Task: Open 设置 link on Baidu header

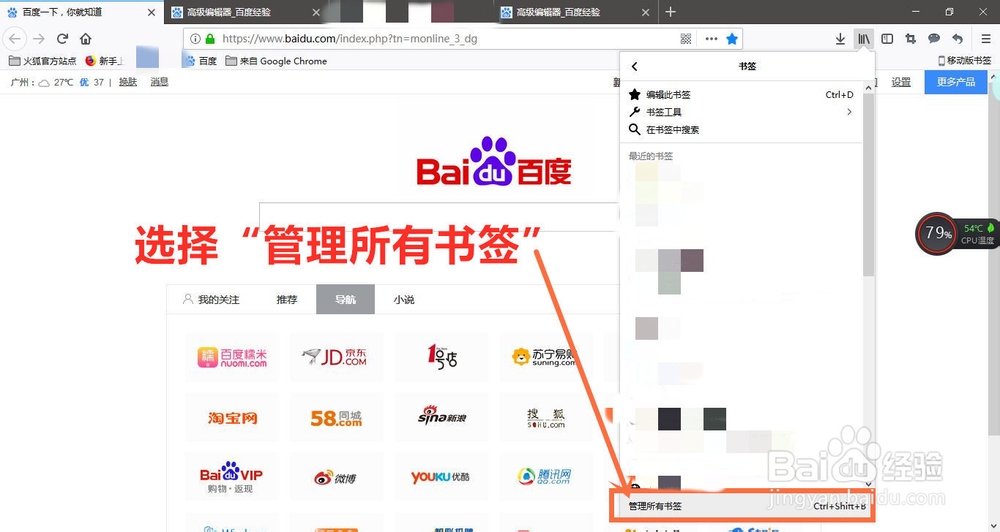Action: pyautogui.click(x=901, y=82)
